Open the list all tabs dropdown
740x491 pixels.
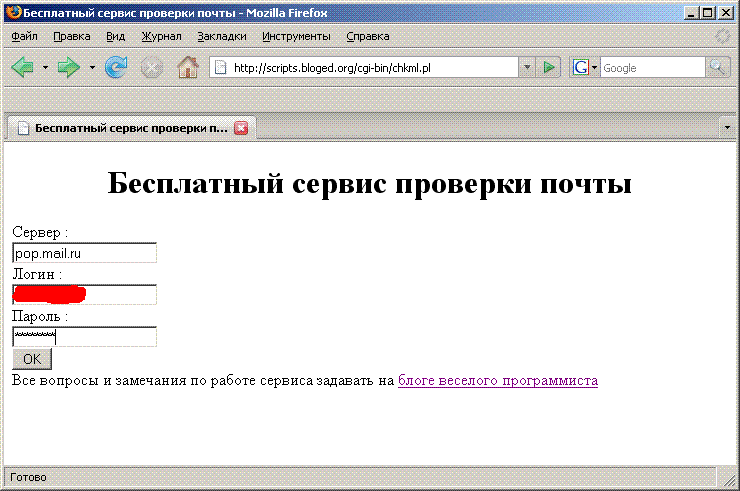point(727,128)
